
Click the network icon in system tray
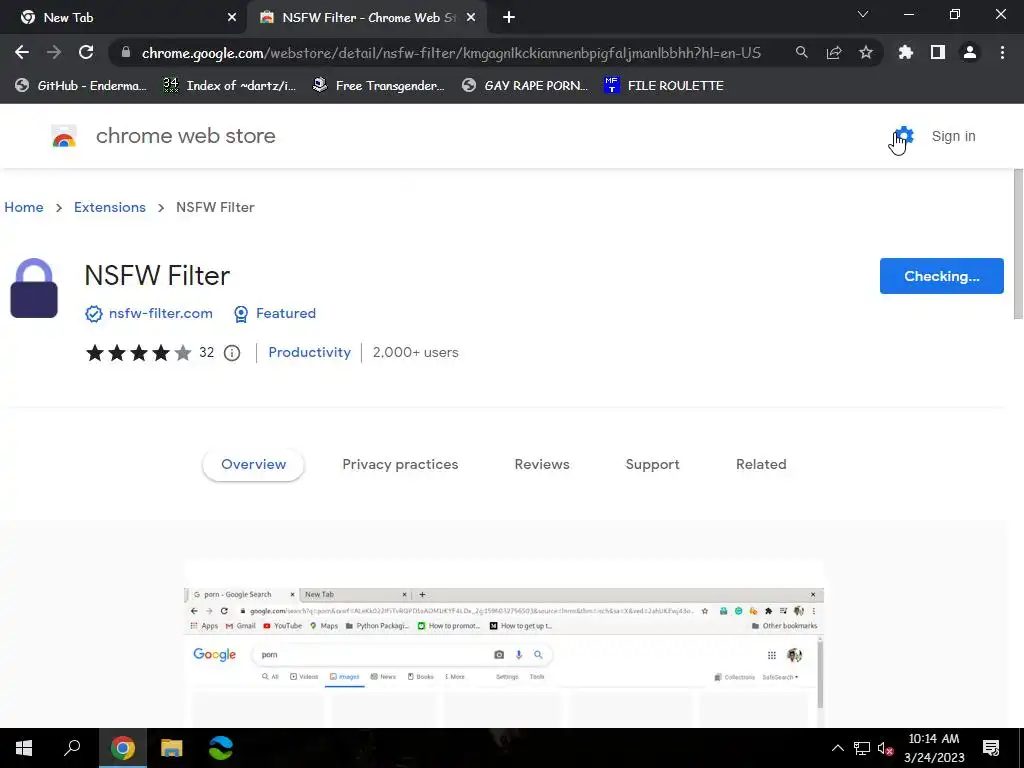861,748
